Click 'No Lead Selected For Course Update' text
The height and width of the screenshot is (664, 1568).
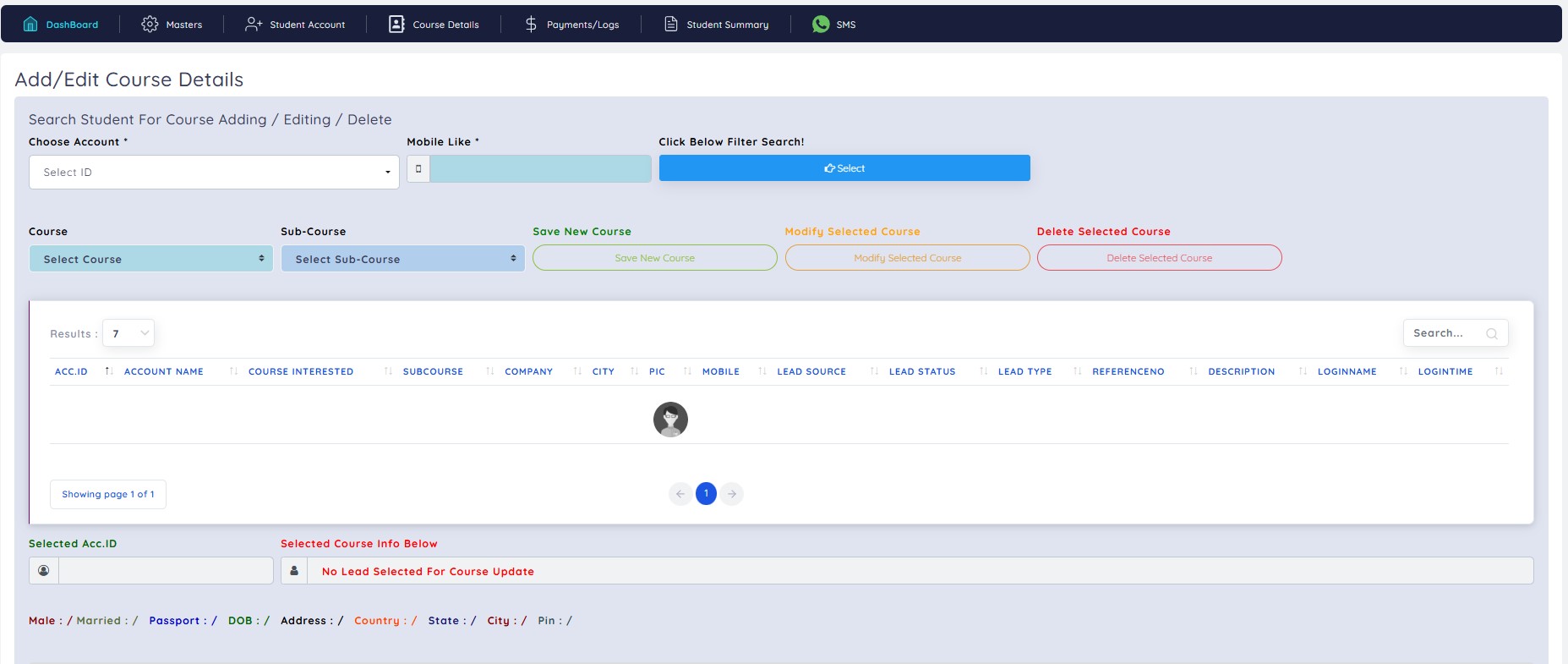click(428, 572)
